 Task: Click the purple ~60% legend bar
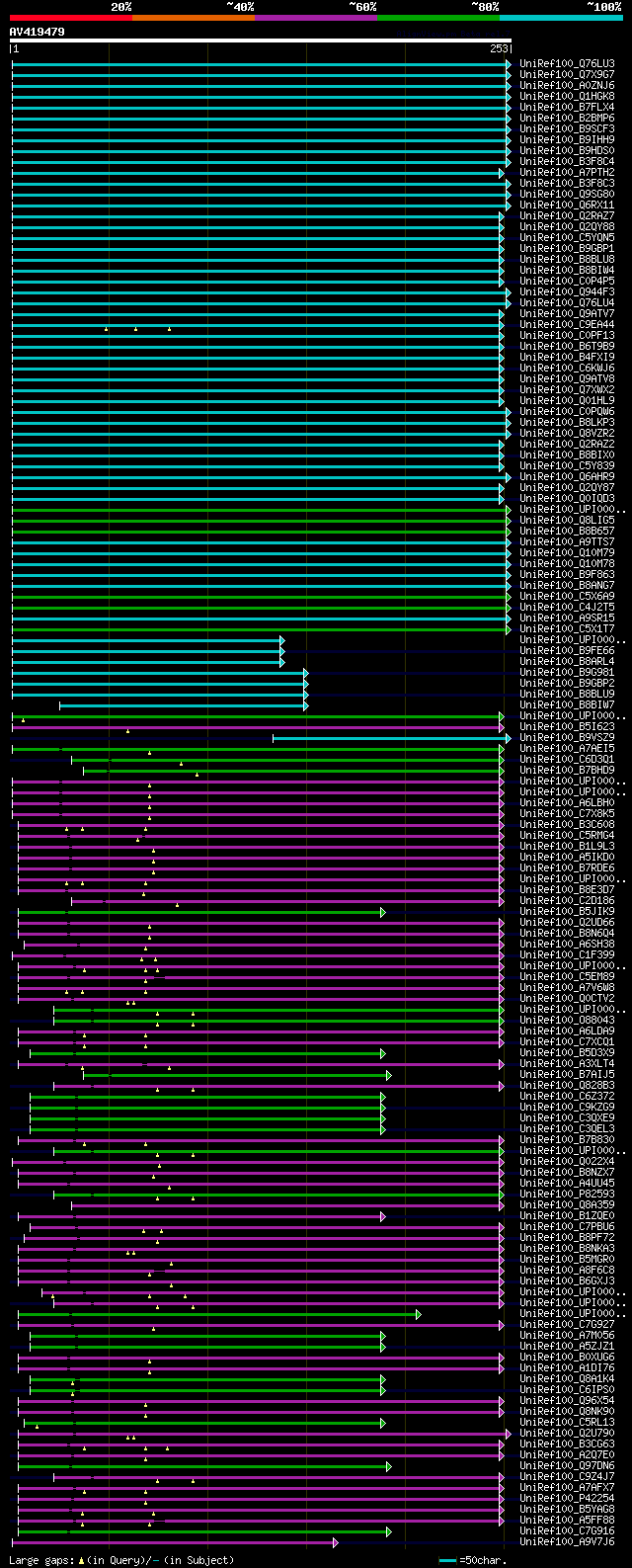[316, 18]
